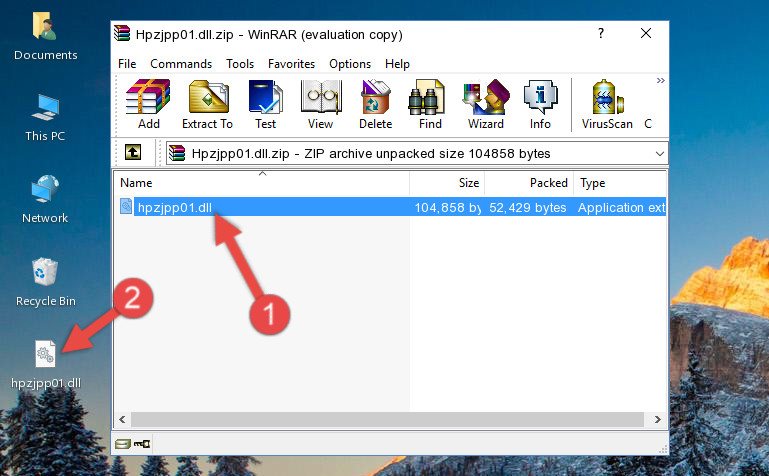Show archive Info
This screenshot has height=476, width=769.
540,104
